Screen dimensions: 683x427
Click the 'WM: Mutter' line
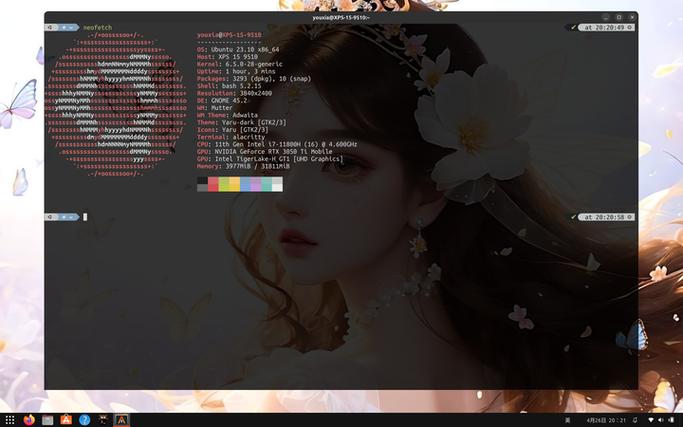(x=215, y=108)
